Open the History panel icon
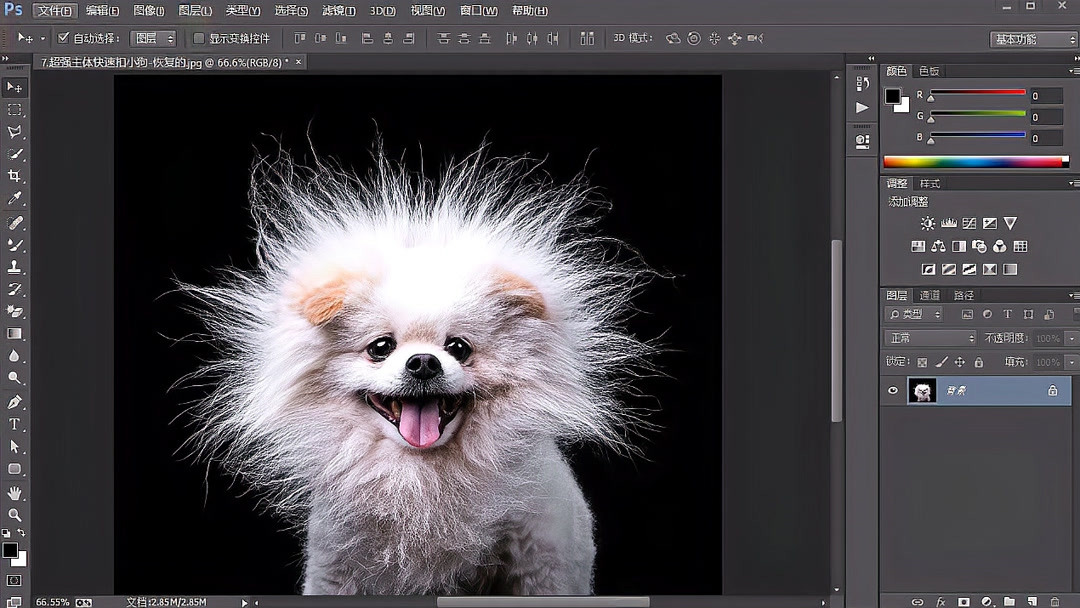 [x=862, y=83]
